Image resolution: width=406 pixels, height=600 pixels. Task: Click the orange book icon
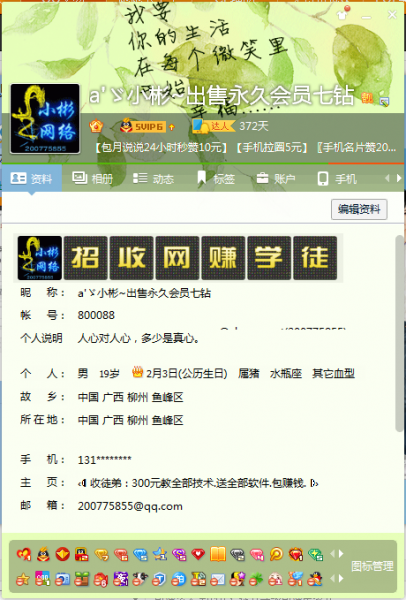click(218, 554)
